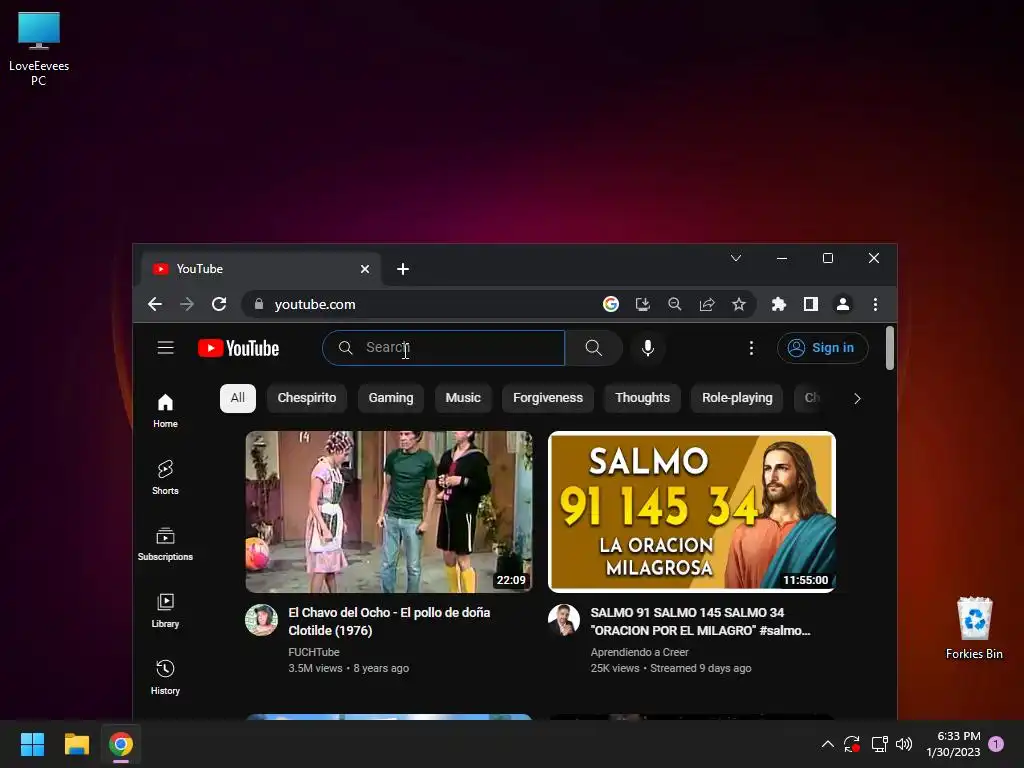The width and height of the screenshot is (1024, 768).
Task: Click the Sign in button
Action: (822, 348)
